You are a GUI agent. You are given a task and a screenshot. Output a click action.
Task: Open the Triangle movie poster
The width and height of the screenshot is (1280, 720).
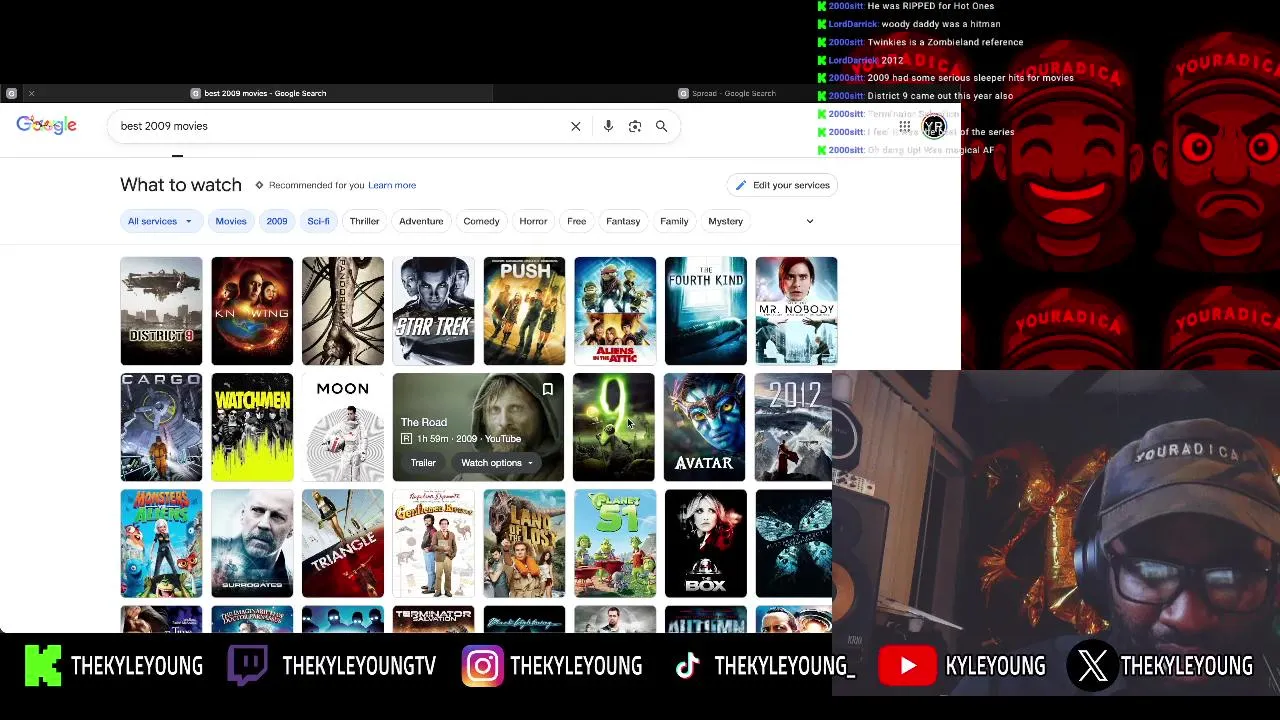point(343,543)
